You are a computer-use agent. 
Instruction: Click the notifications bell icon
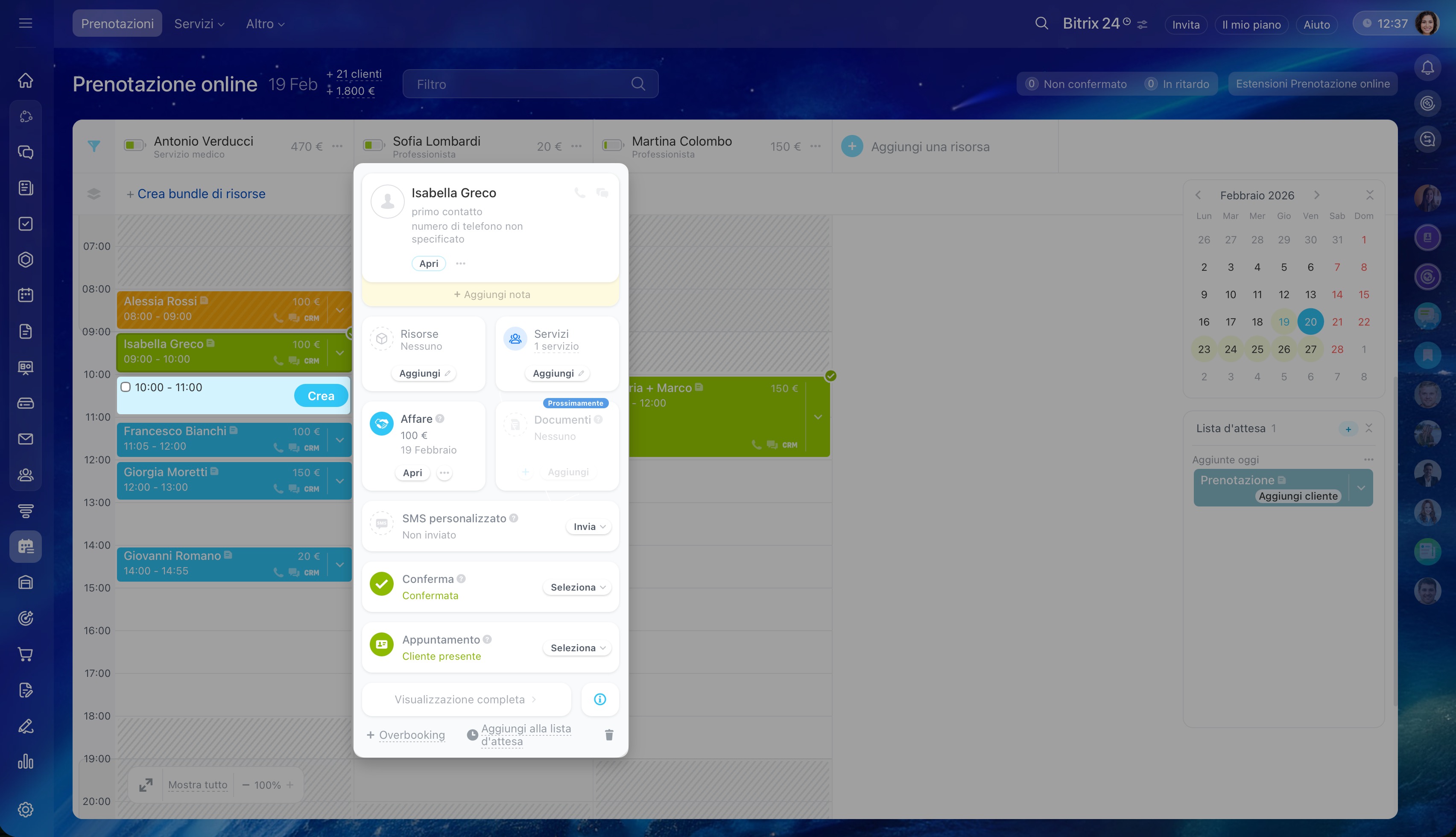click(x=1427, y=68)
